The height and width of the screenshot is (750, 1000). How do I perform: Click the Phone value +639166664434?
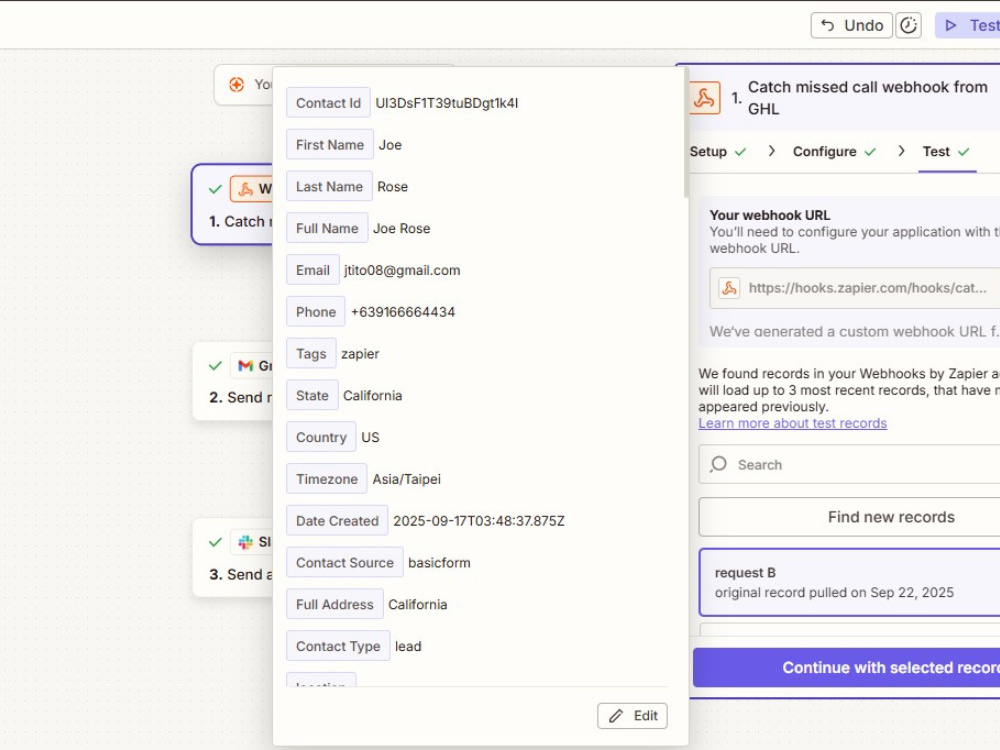[402, 312]
